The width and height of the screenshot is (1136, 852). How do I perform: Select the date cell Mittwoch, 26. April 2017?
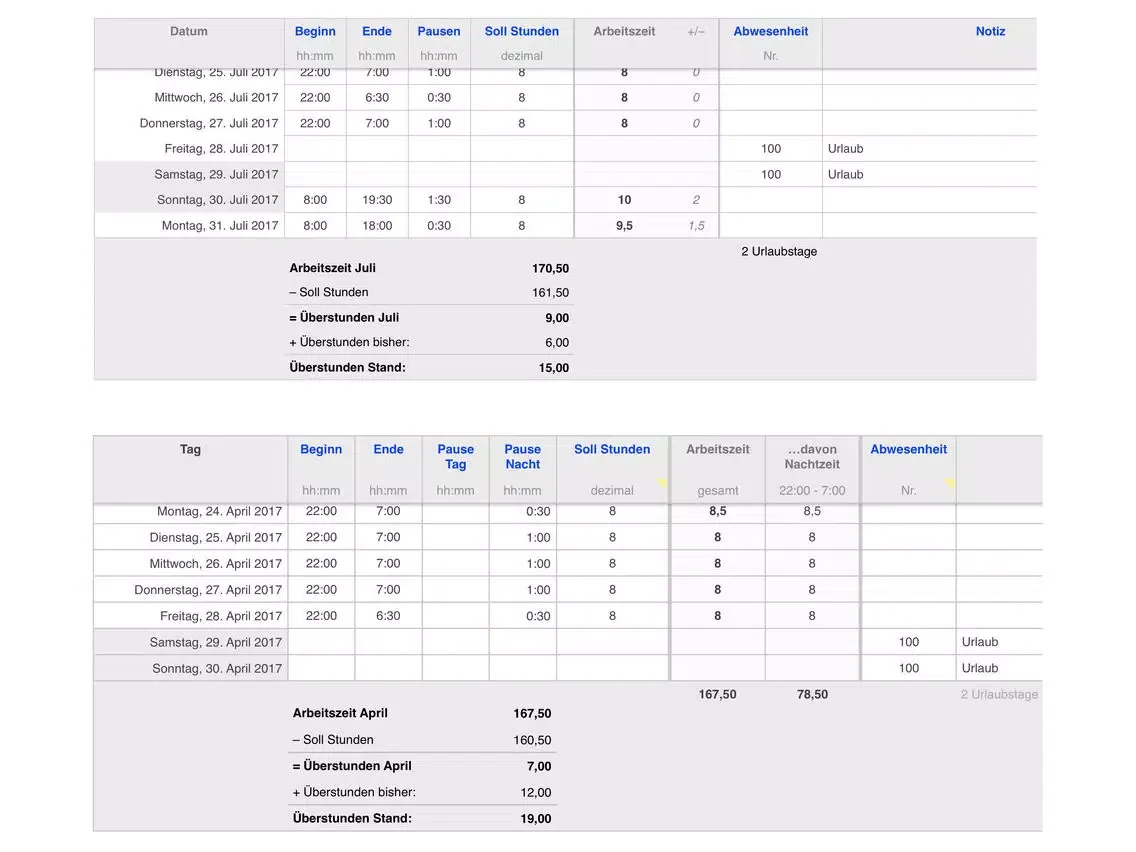[x=216, y=564]
